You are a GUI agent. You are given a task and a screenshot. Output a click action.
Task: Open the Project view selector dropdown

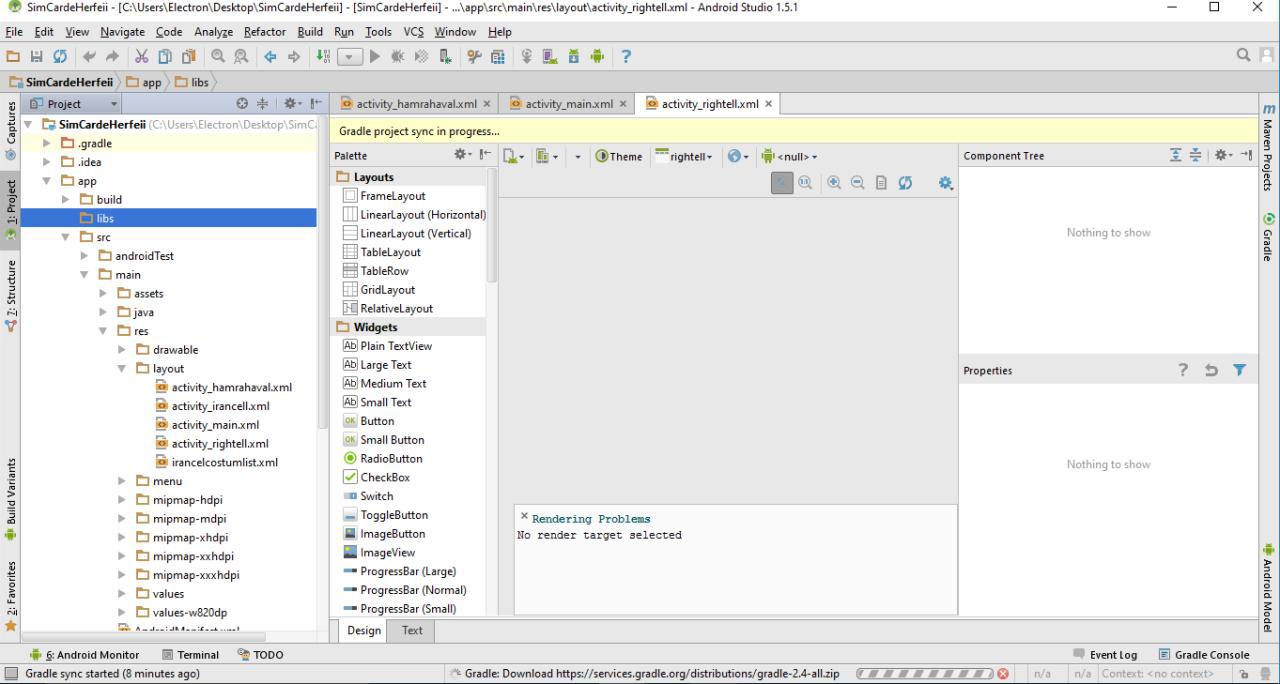[73, 104]
